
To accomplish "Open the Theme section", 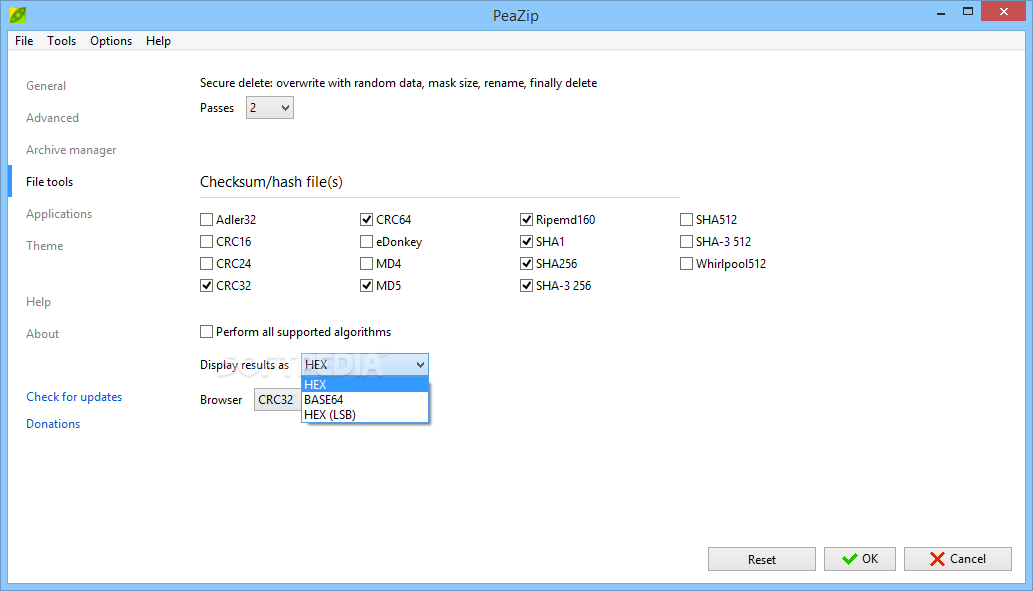I will (45, 246).
